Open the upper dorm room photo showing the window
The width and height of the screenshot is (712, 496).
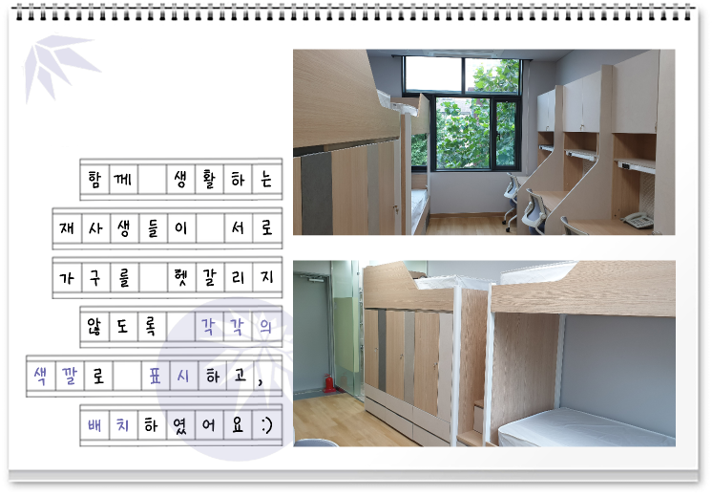click(484, 142)
